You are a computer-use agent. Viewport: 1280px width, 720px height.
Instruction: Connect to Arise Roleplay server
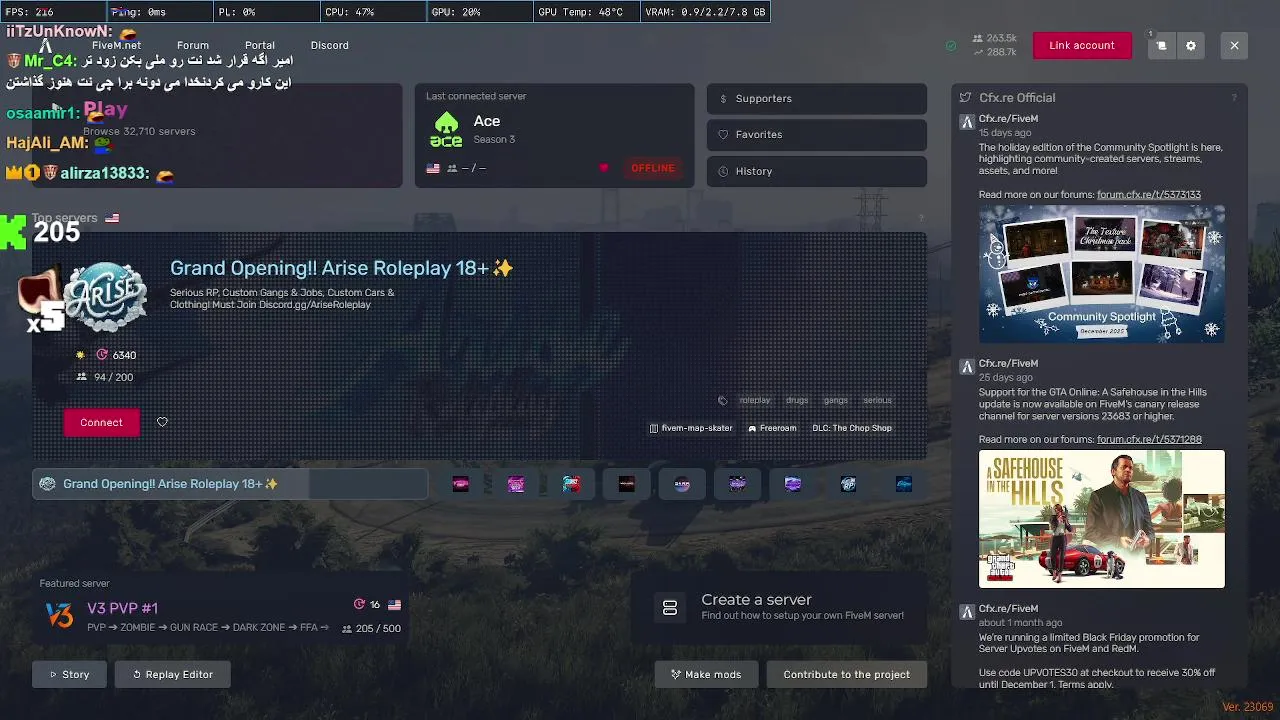point(101,422)
